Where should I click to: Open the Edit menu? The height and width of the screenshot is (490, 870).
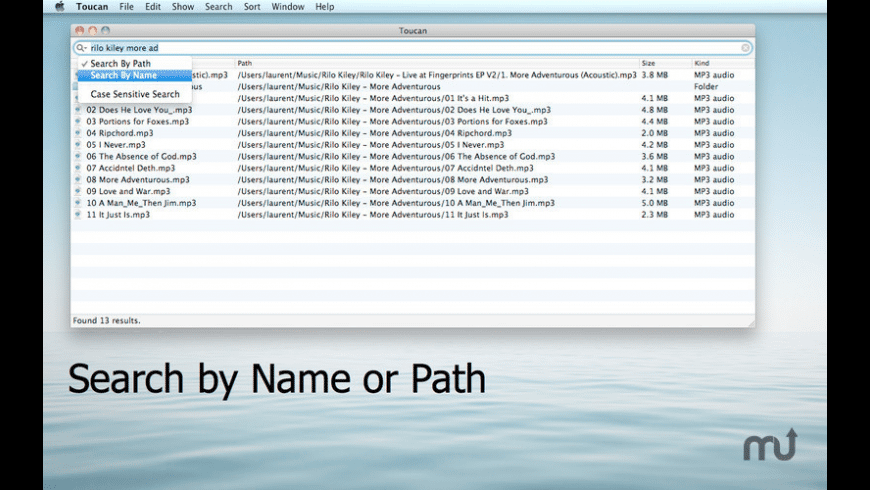(153, 7)
